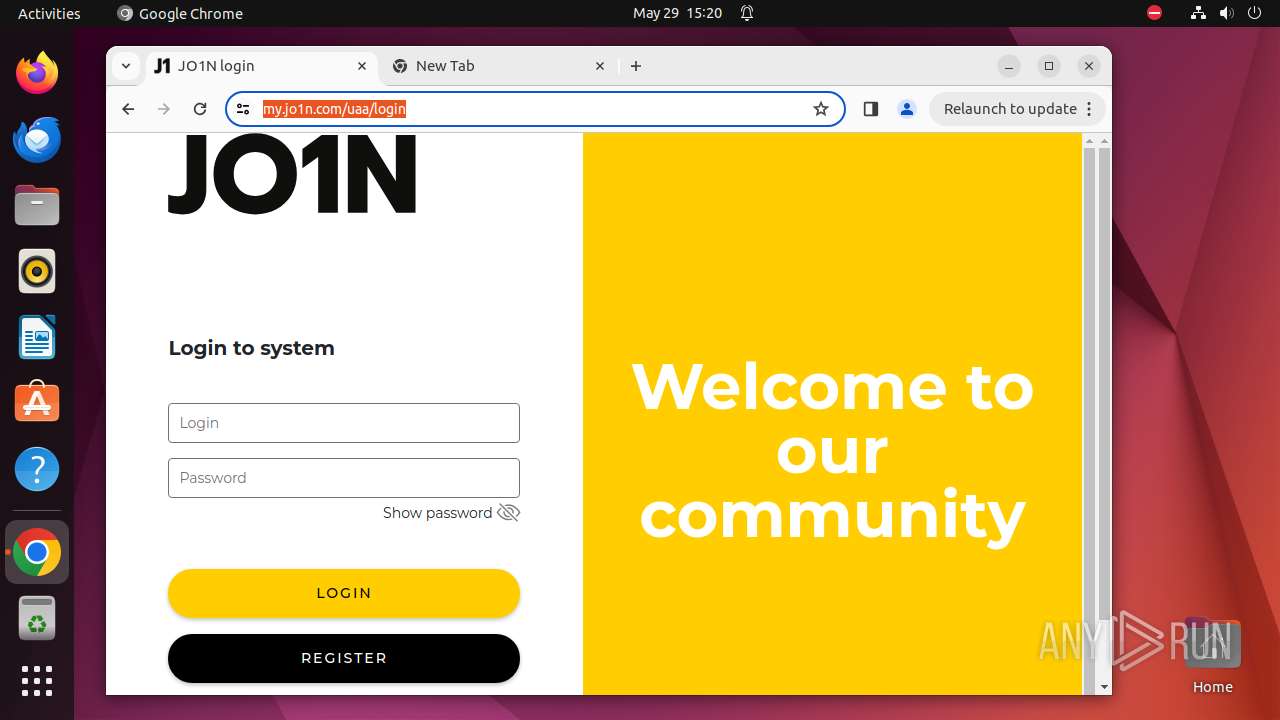Click the black REGISTER button
Viewport: 1280px width, 720px height.
[x=344, y=658]
